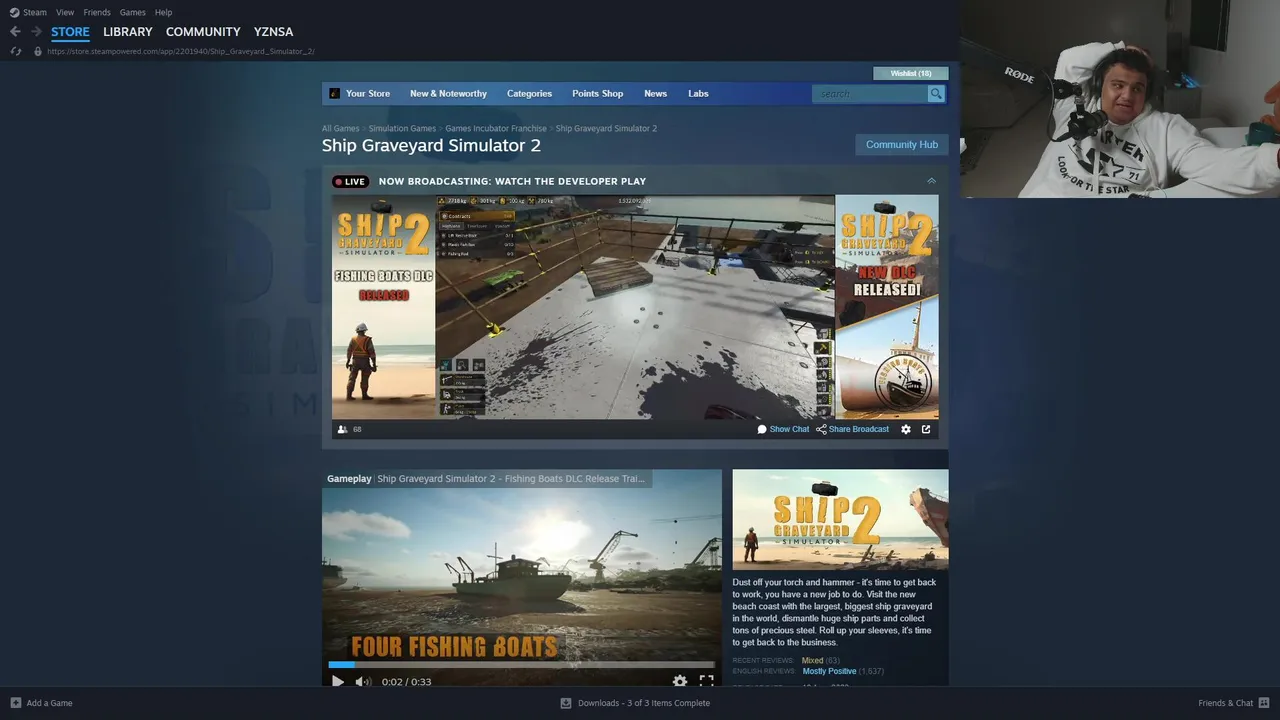Open the Categories dropdown
1280x720 pixels.
(529, 93)
